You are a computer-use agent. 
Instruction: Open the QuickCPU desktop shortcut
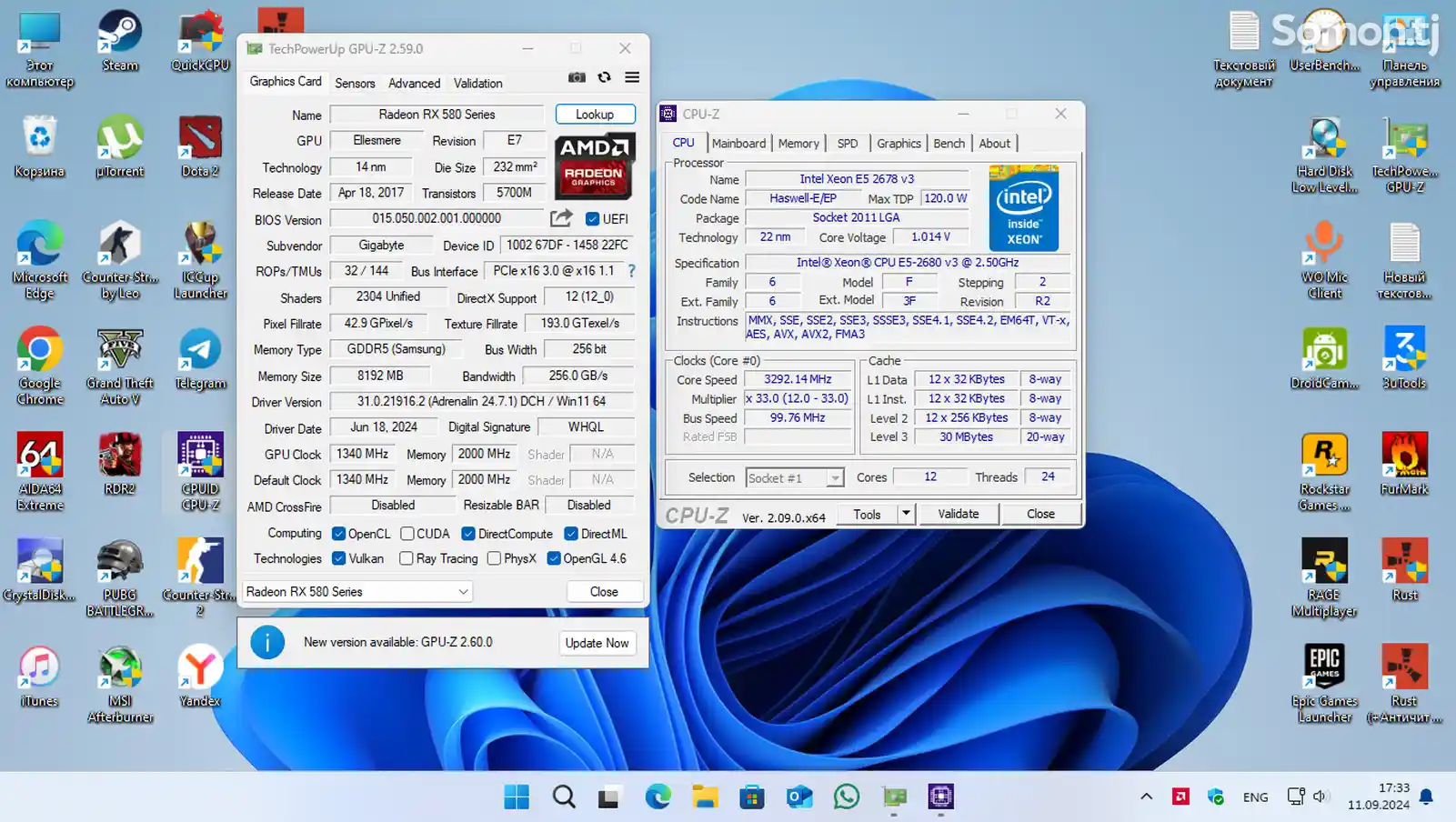click(200, 41)
